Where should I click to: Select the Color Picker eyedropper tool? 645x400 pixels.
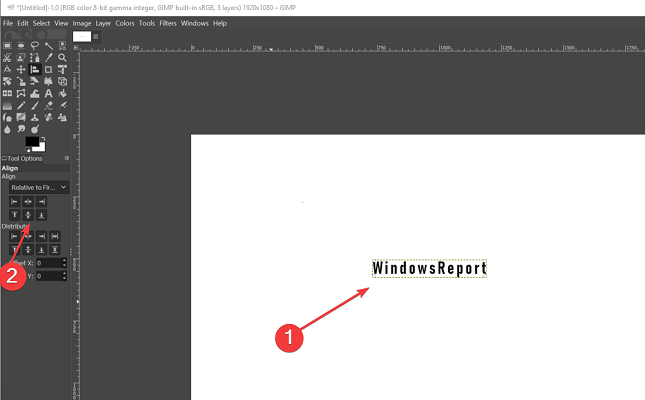[x=49, y=58]
